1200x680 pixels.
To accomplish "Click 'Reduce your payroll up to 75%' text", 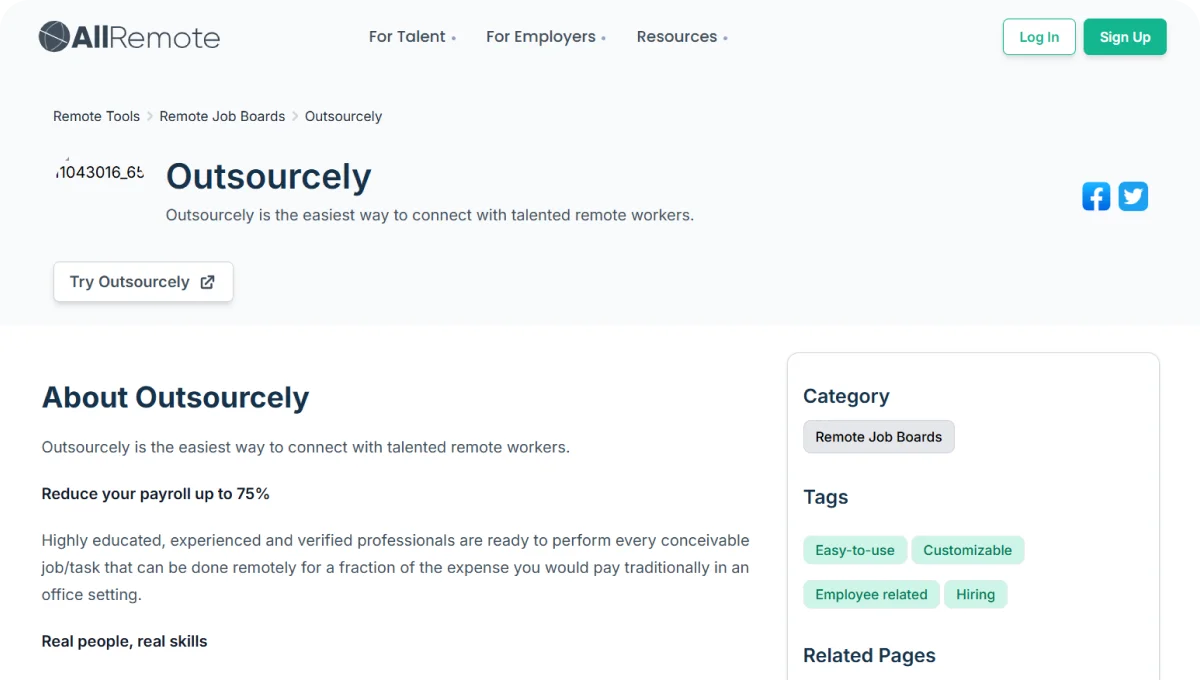I will pyautogui.click(x=156, y=494).
